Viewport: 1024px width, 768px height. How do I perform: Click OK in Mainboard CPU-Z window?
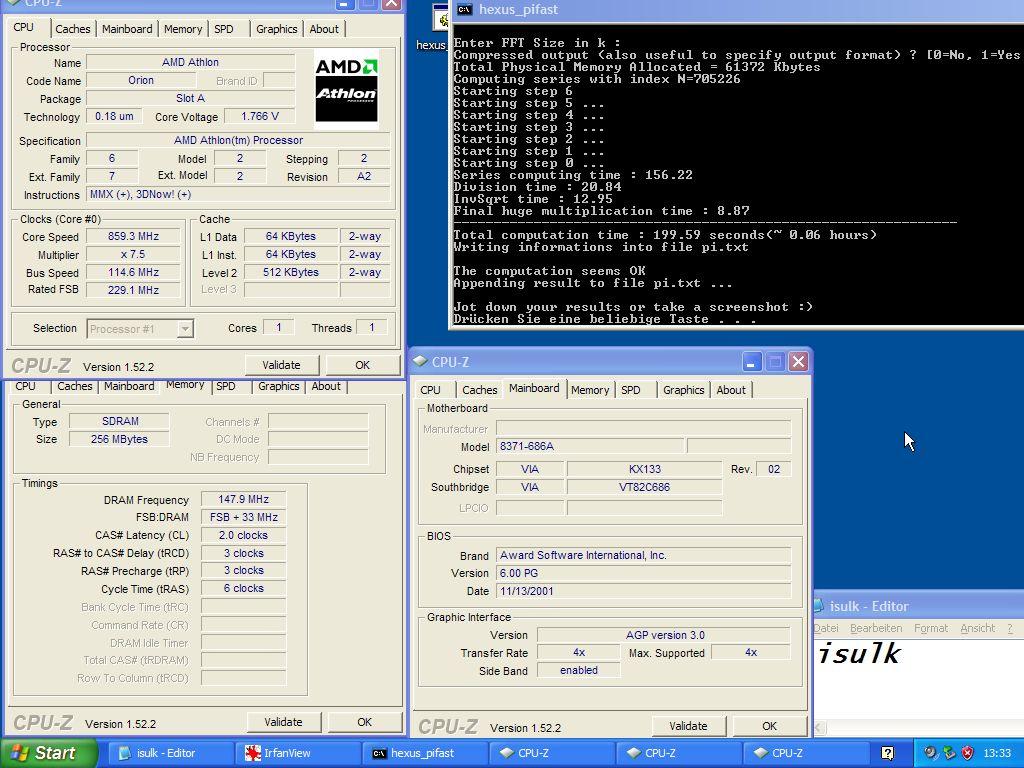point(769,726)
